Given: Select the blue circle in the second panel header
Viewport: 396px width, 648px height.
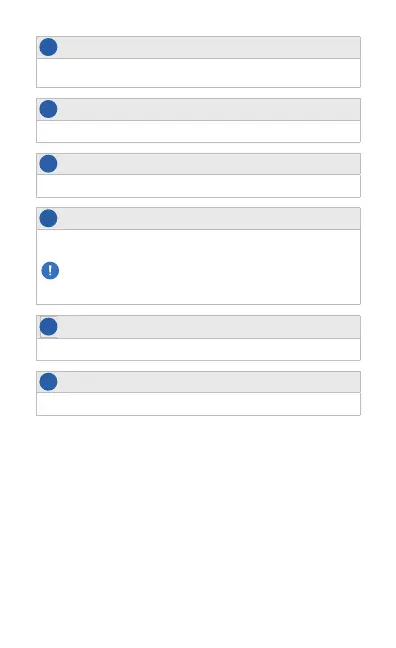Looking at the screenshot, I should coord(48,109).
